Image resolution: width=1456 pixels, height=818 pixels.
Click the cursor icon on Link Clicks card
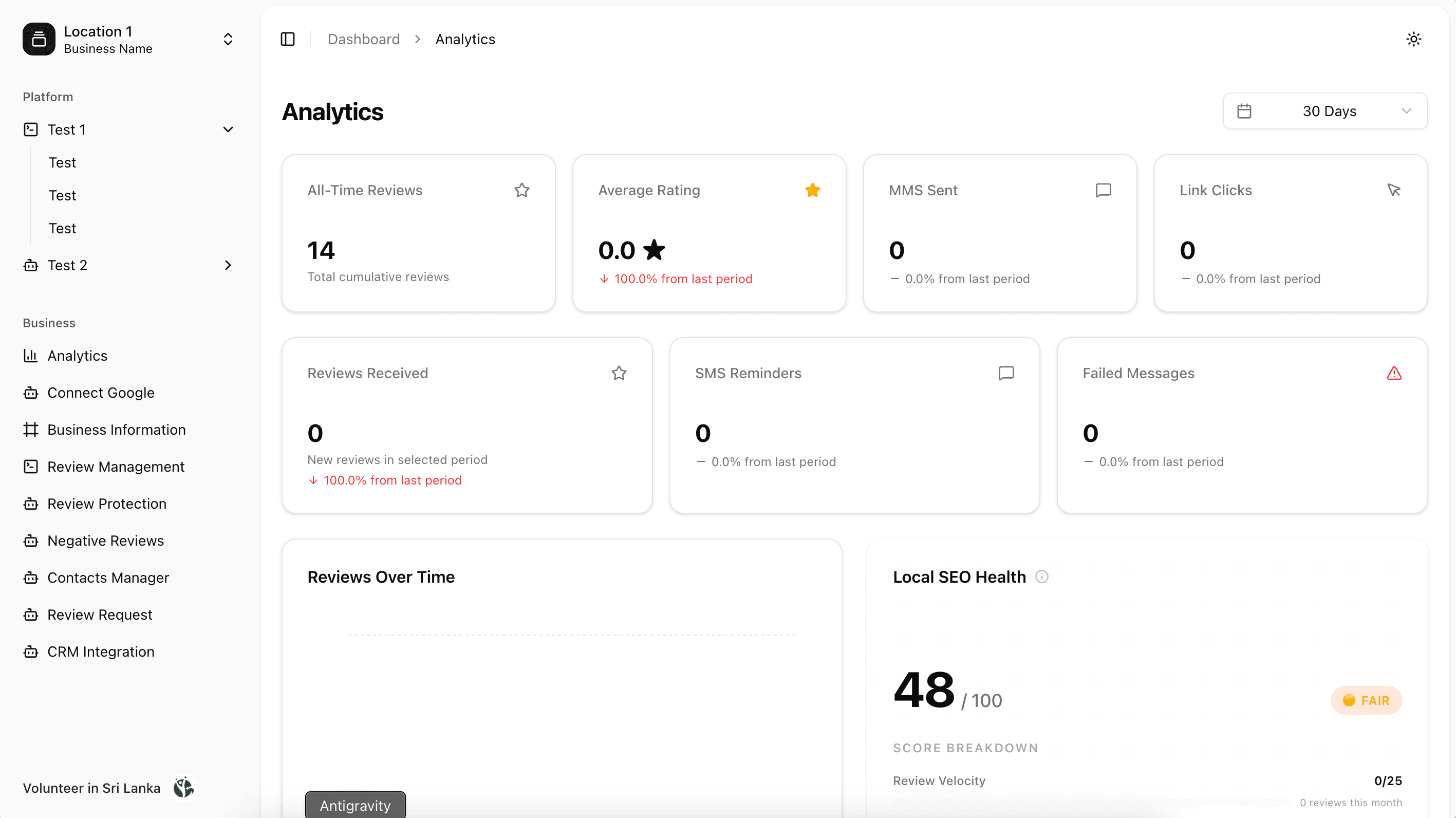tap(1394, 190)
